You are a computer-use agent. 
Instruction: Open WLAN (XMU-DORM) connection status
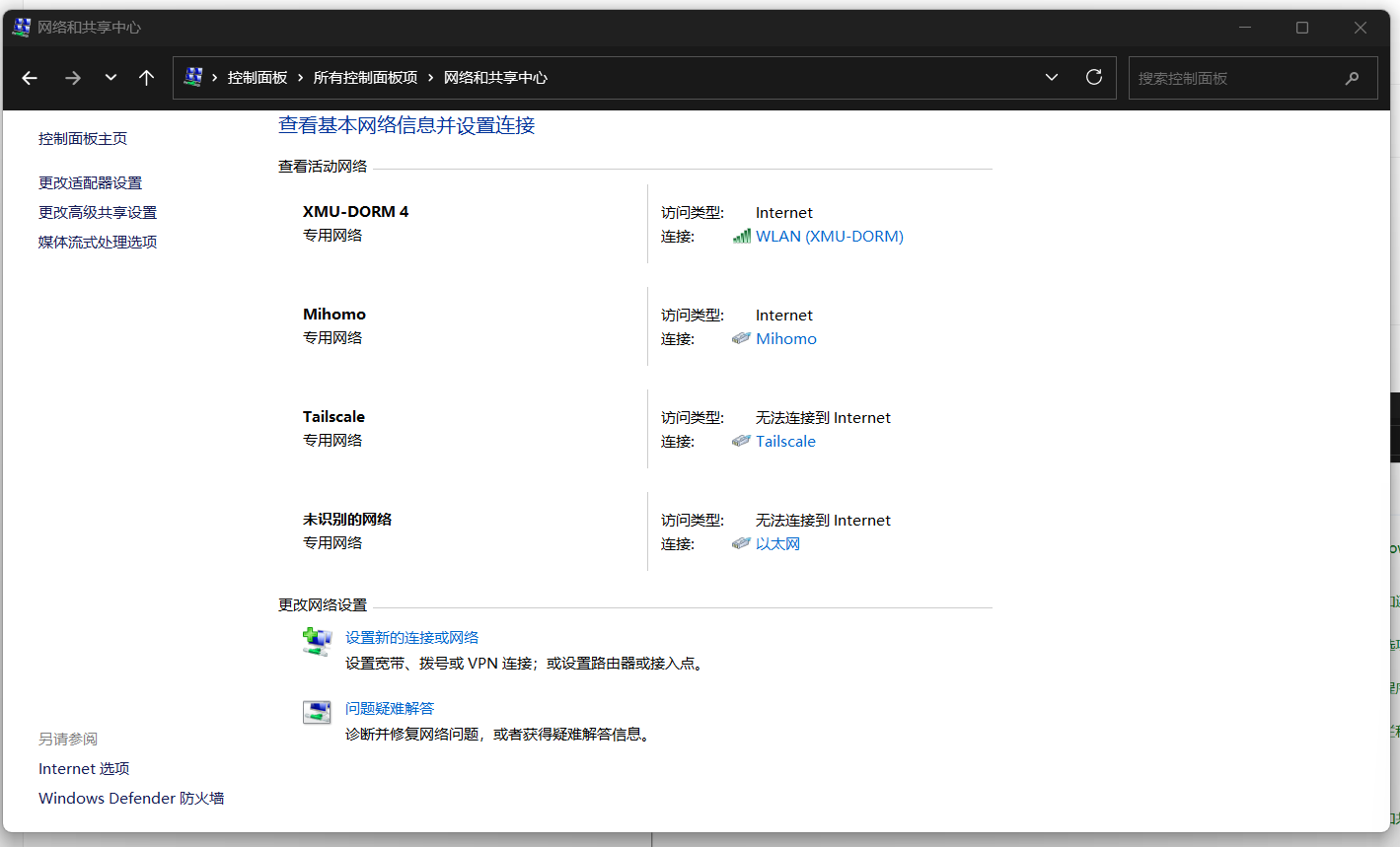pyautogui.click(x=829, y=237)
